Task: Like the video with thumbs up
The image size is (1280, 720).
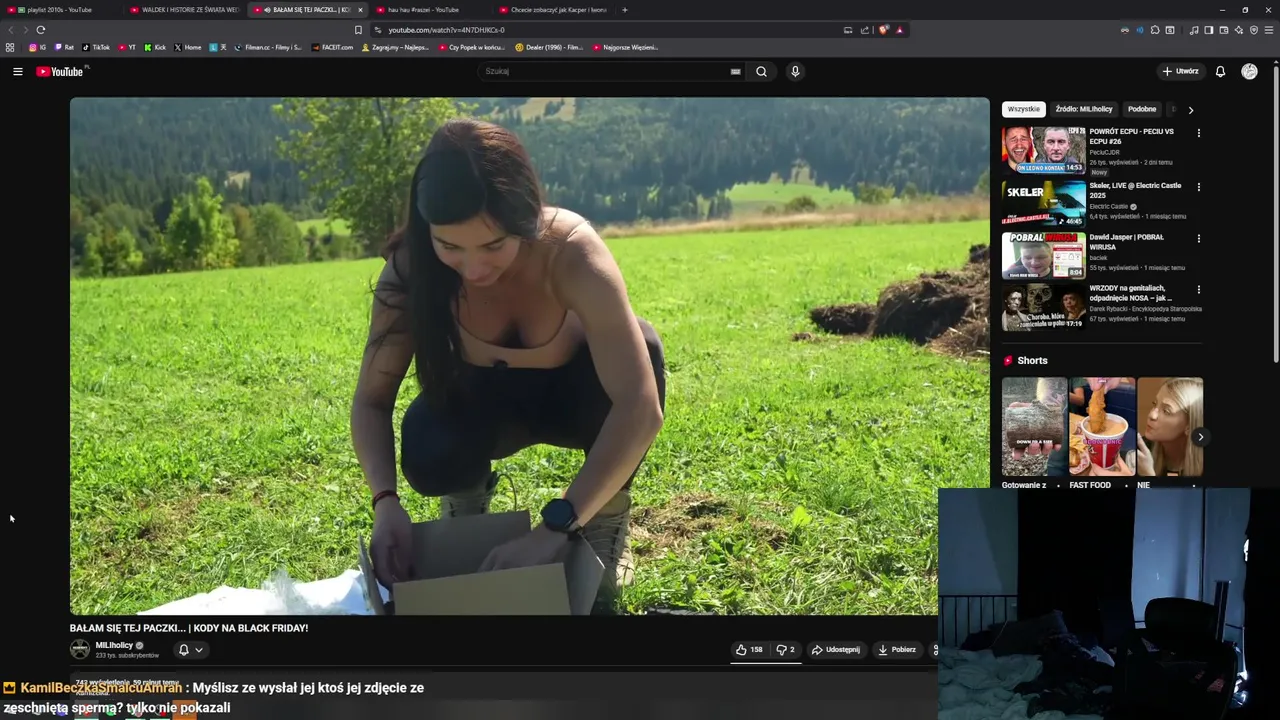Action: pyautogui.click(x=749, y=649)
